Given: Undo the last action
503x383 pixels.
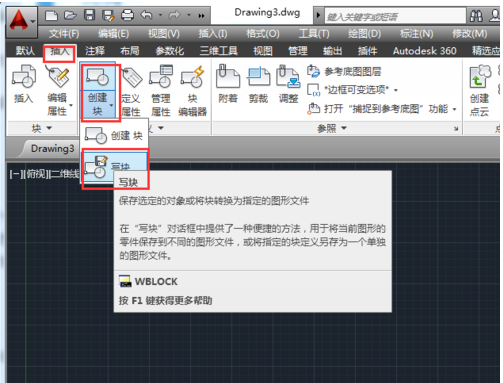Looking at the screenshot, I should click(x=147, y=15).
